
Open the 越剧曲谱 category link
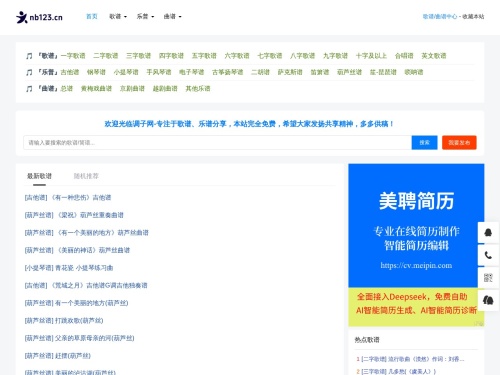pyautogui.click(x=165, y=88)
